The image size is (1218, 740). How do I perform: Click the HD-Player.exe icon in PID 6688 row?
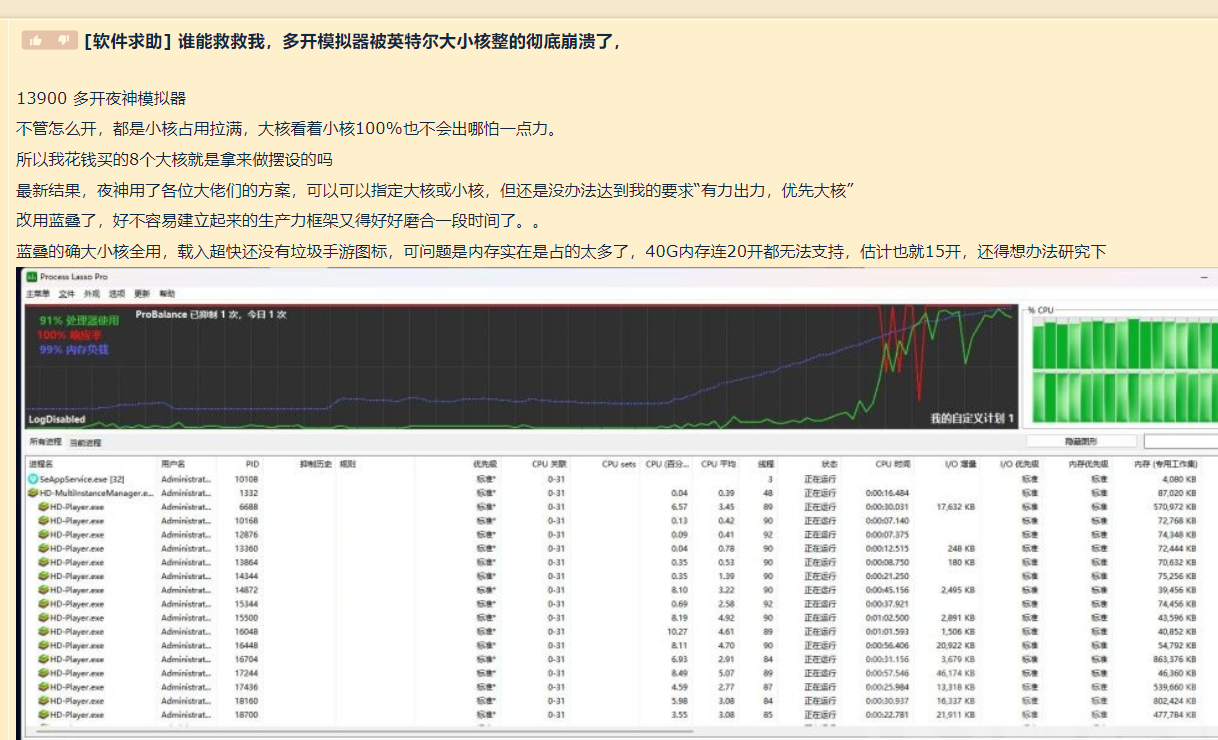click(44, 507)
